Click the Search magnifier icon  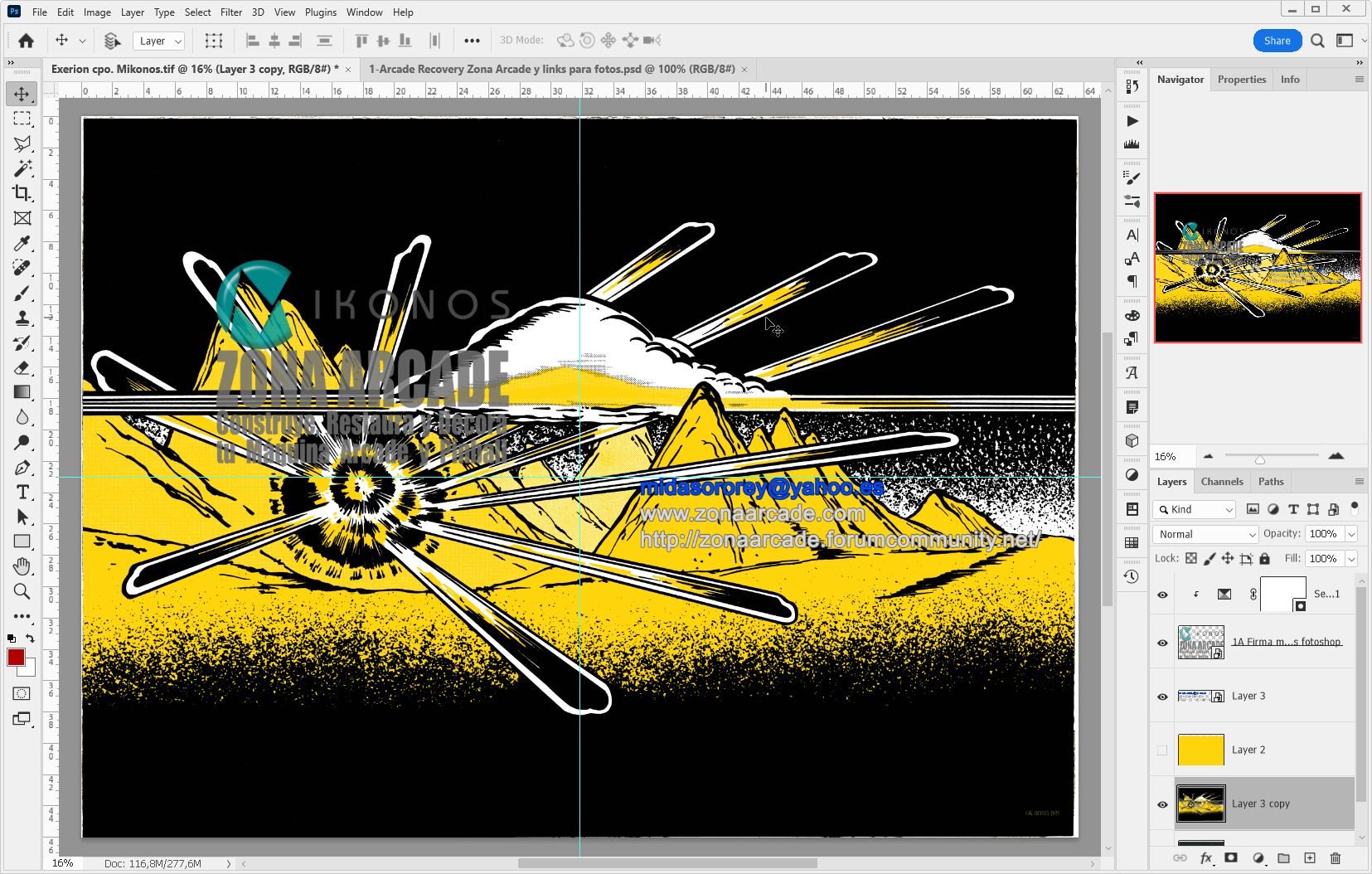point(1317,41)
